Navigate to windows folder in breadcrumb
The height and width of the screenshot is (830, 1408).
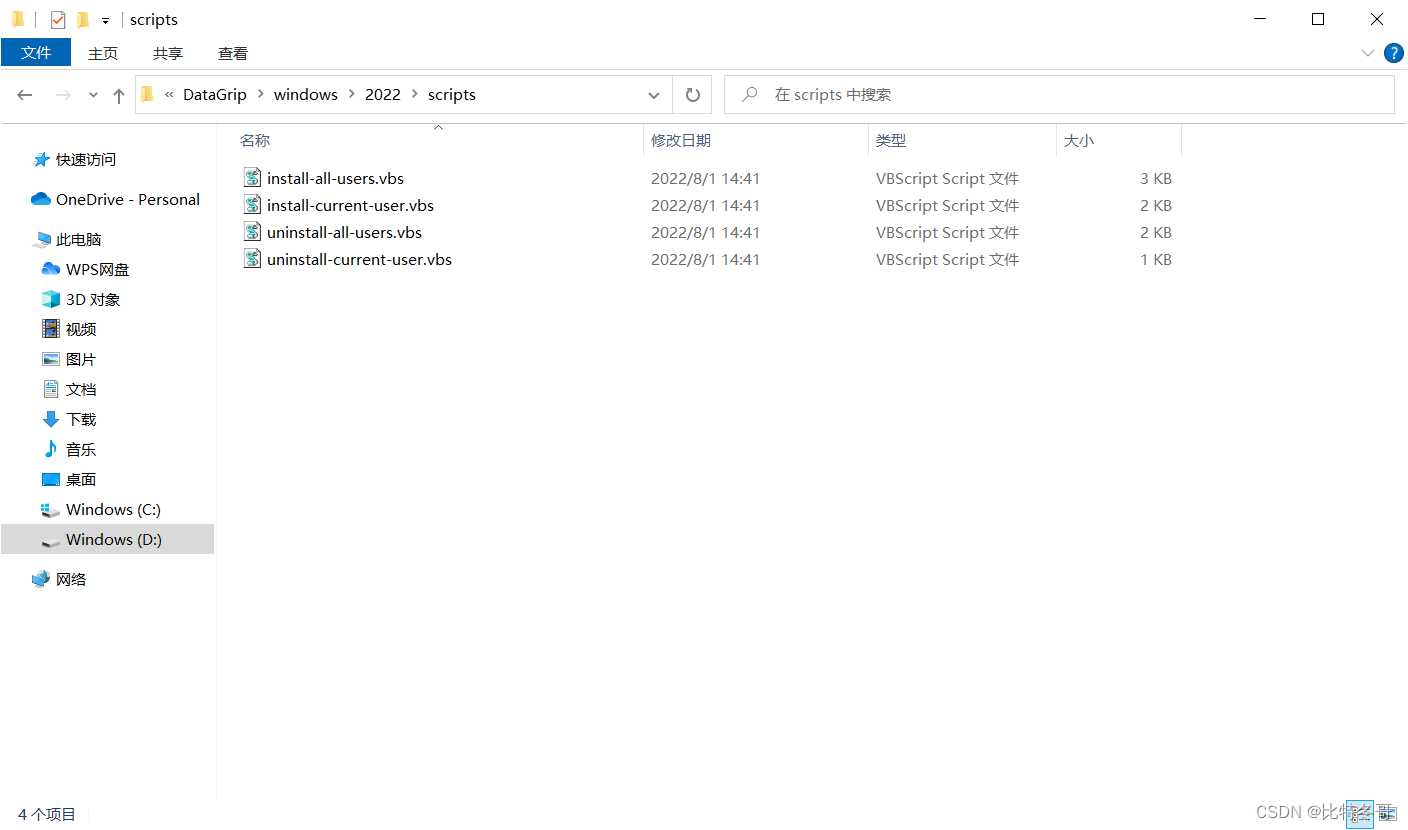tap(306, 95)
